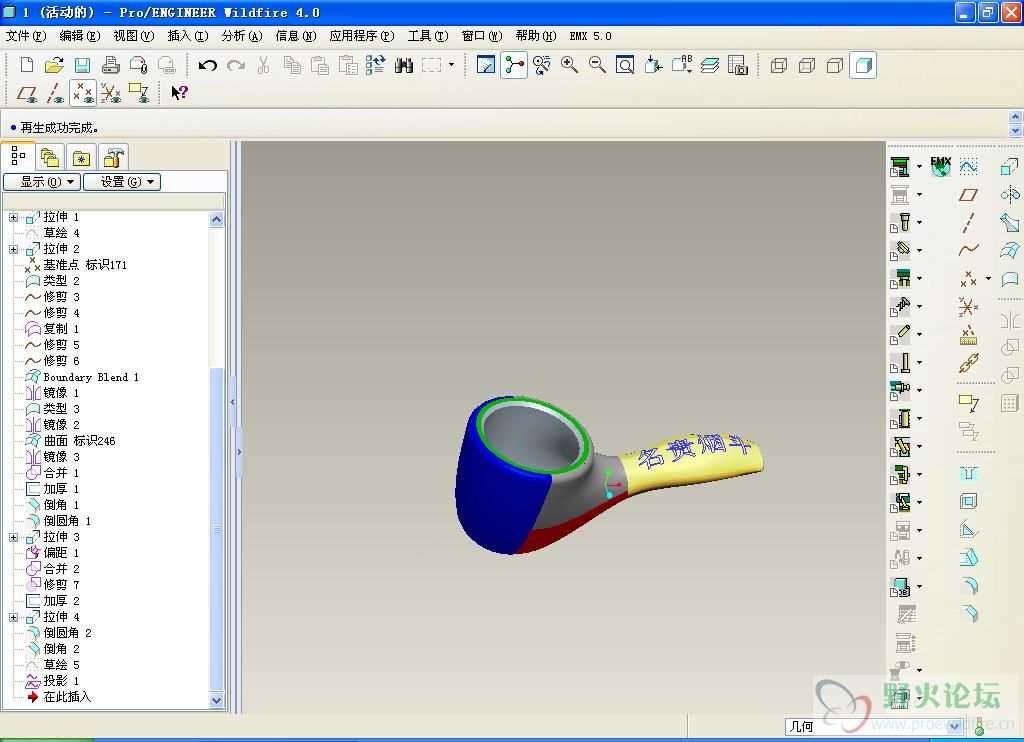Click the datum curve tool icon
This screenshot has height=742, width=1024.
968,250
